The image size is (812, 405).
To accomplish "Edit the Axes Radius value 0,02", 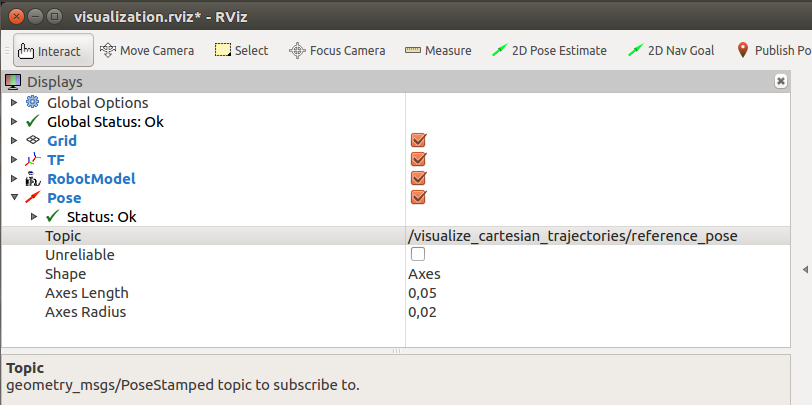I will point(598,312).
